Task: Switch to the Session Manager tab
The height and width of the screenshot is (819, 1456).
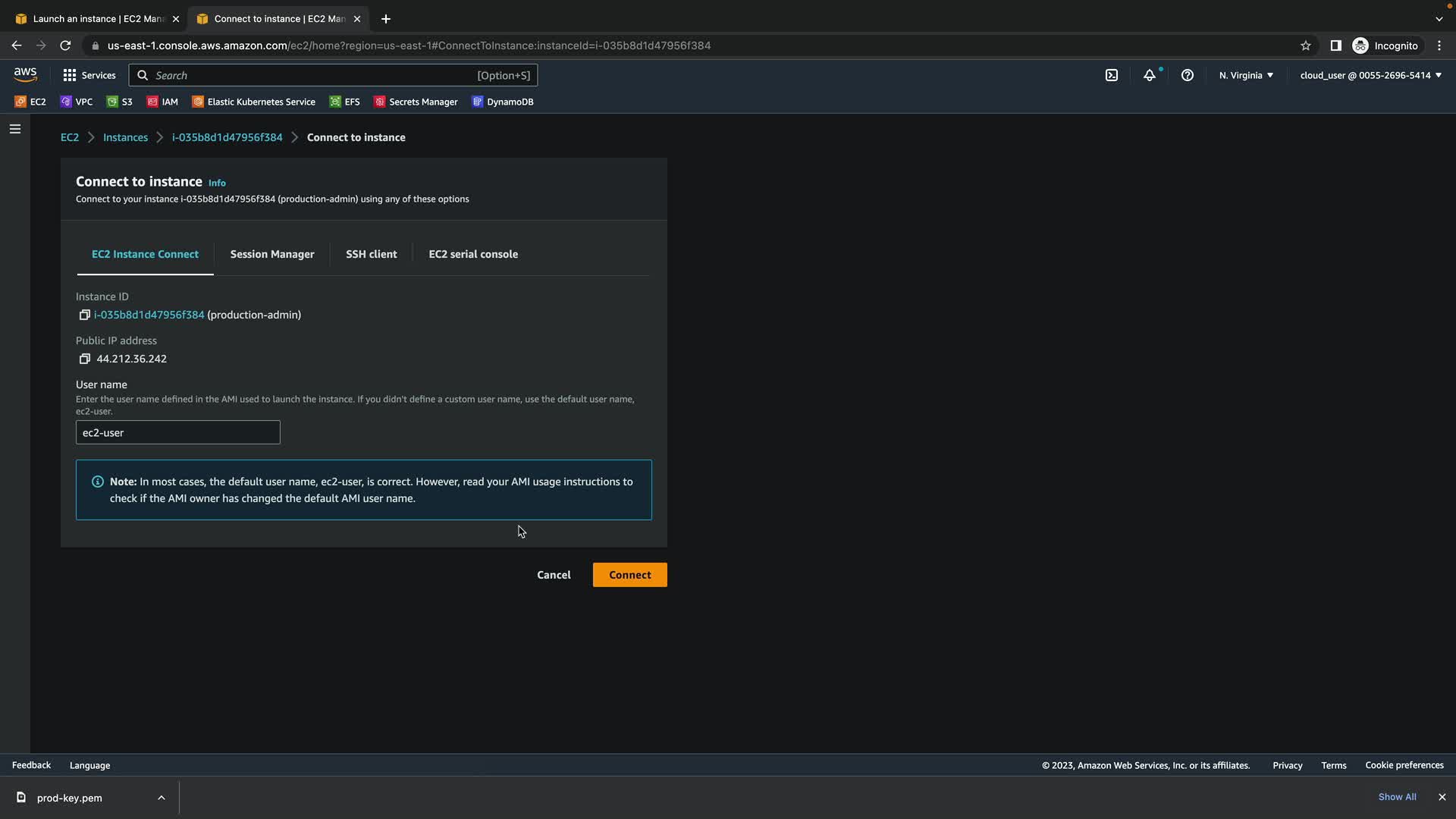Action: pyautogui.click(x=271, y=254)
